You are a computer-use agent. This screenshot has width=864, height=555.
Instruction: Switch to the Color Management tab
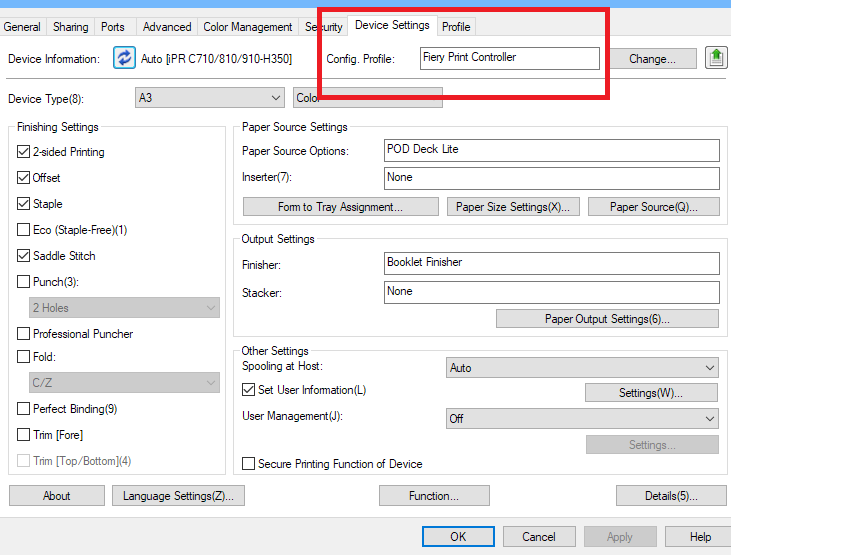click(x=248, y=27)
